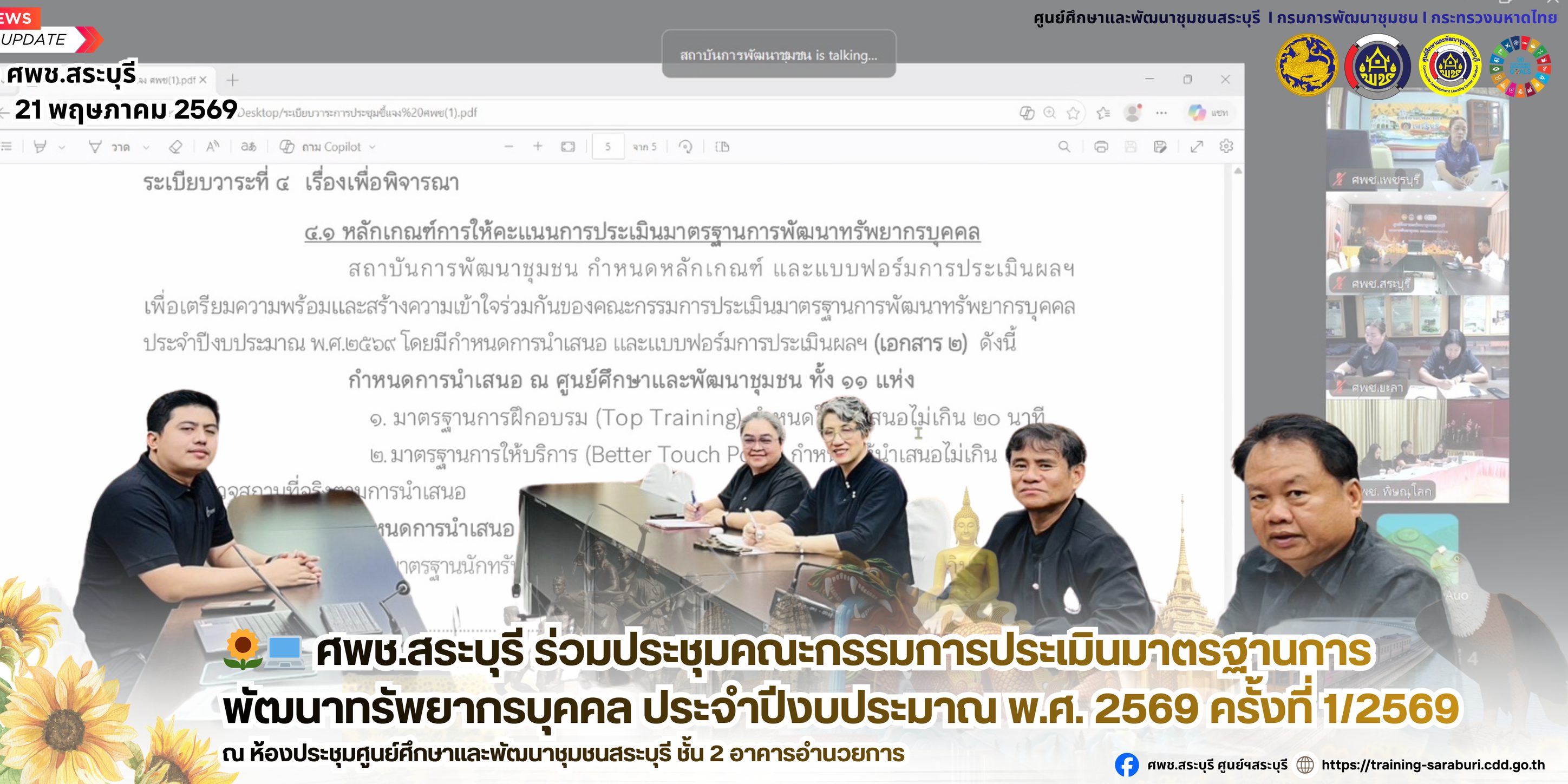Rotate the PDF page
1568x784 pixels.
coord(685,147)
